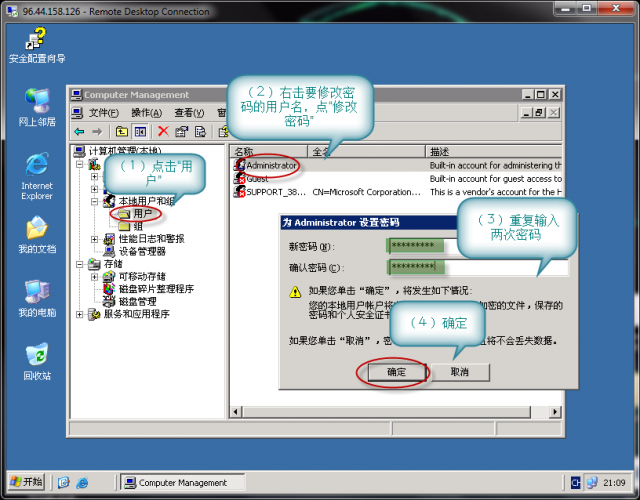Switch to Computer Management taskbar button
Screen dimensions: 640x500
(182, 482)
